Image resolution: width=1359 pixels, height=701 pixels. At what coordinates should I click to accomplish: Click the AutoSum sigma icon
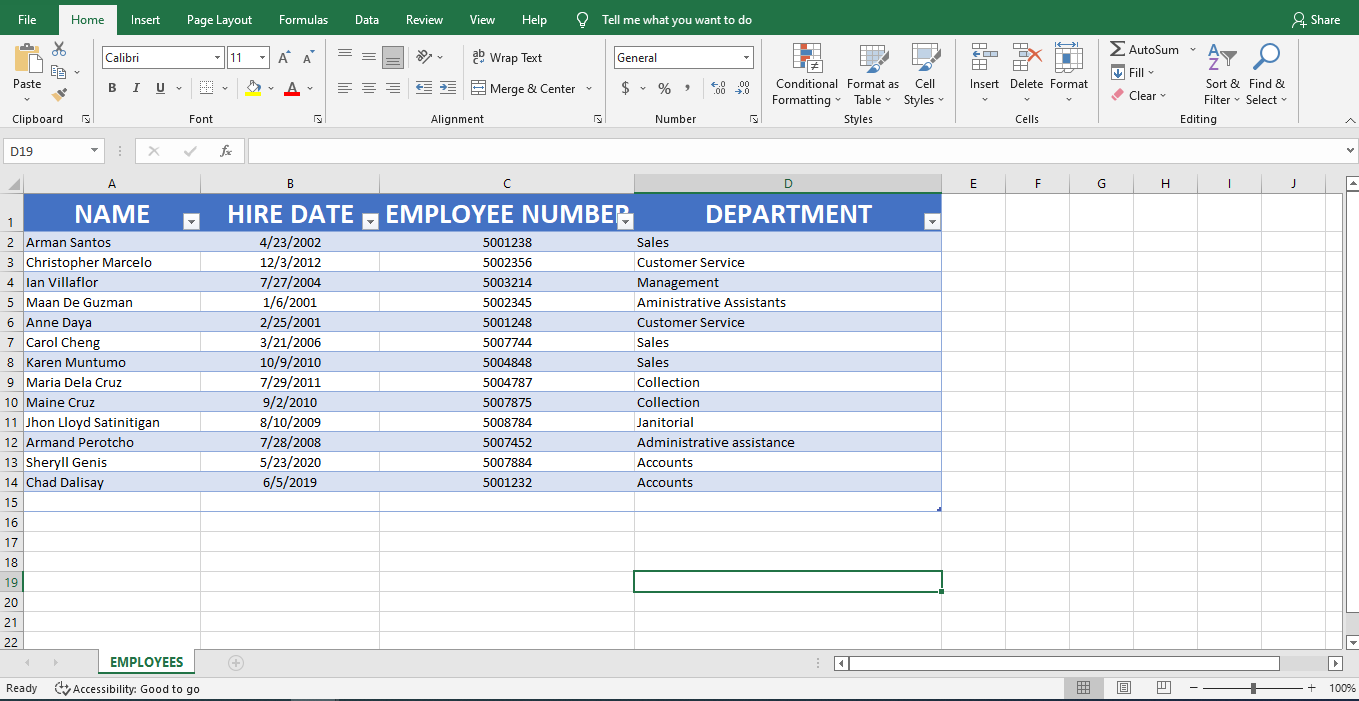[1118, 49]
